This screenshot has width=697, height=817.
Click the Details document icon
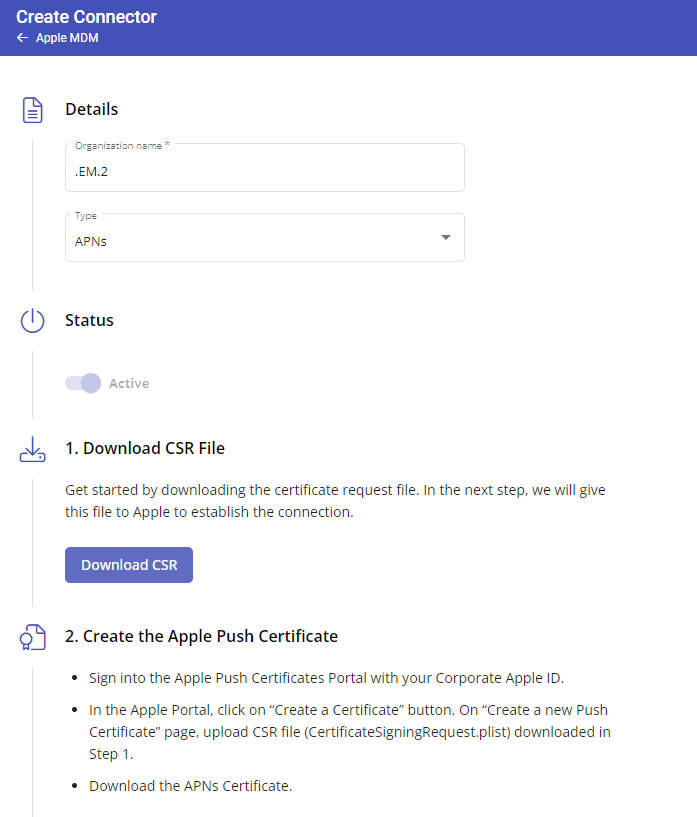coord(32,110)
